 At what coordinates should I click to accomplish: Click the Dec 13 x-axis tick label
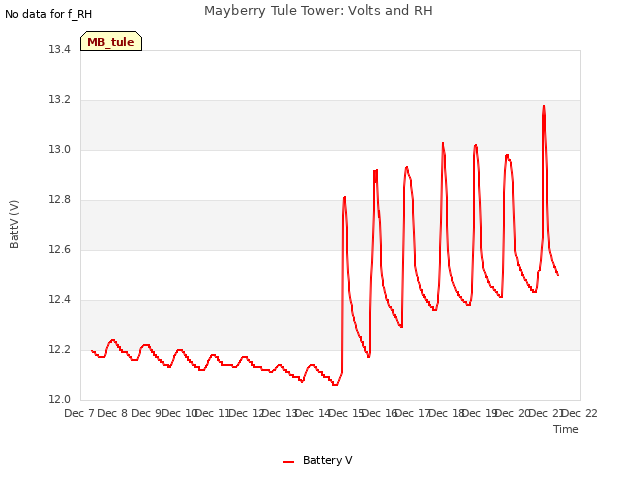coord(280,413)
